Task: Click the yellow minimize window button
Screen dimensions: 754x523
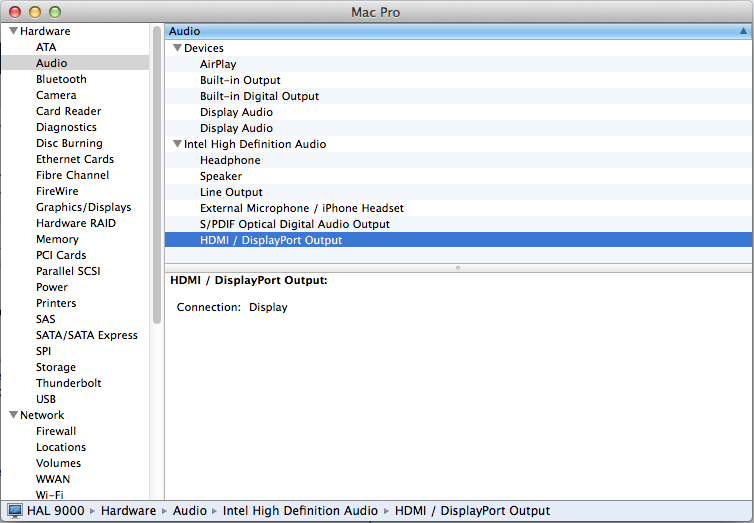Action: pos(35,12)
